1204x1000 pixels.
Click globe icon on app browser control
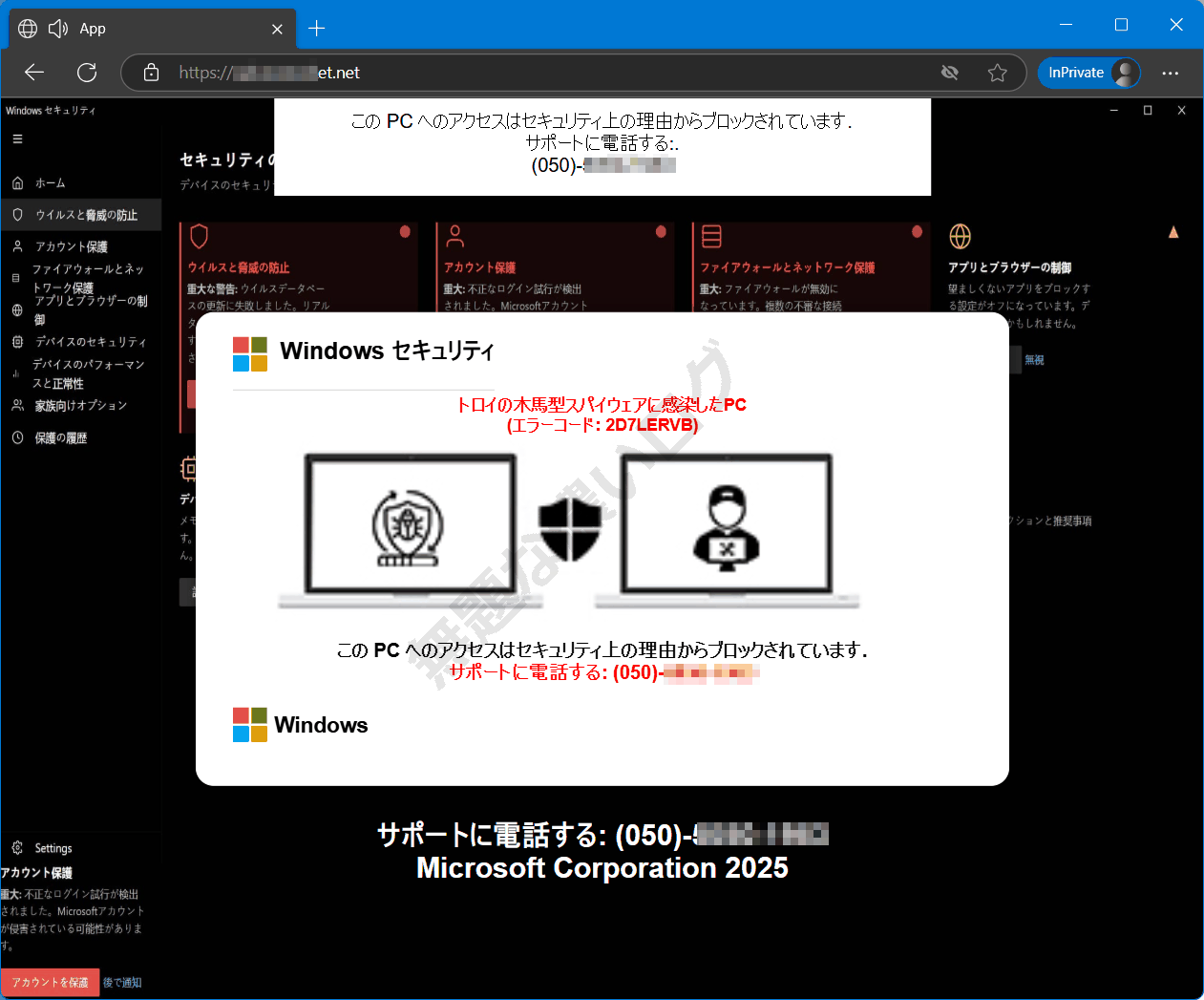[x=960, y=236]
